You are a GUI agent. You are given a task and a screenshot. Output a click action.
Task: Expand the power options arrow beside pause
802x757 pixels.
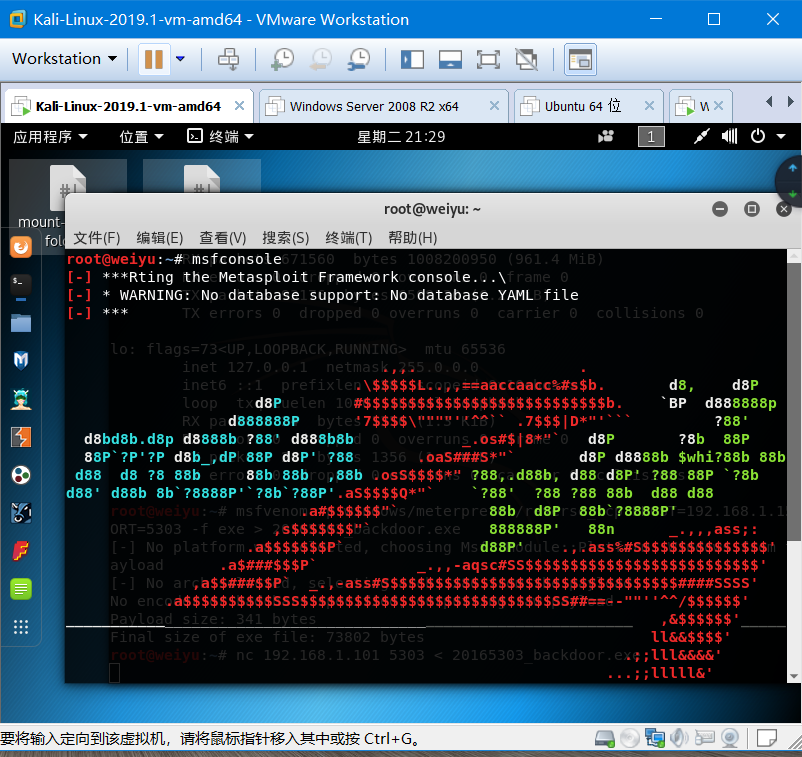180,59
